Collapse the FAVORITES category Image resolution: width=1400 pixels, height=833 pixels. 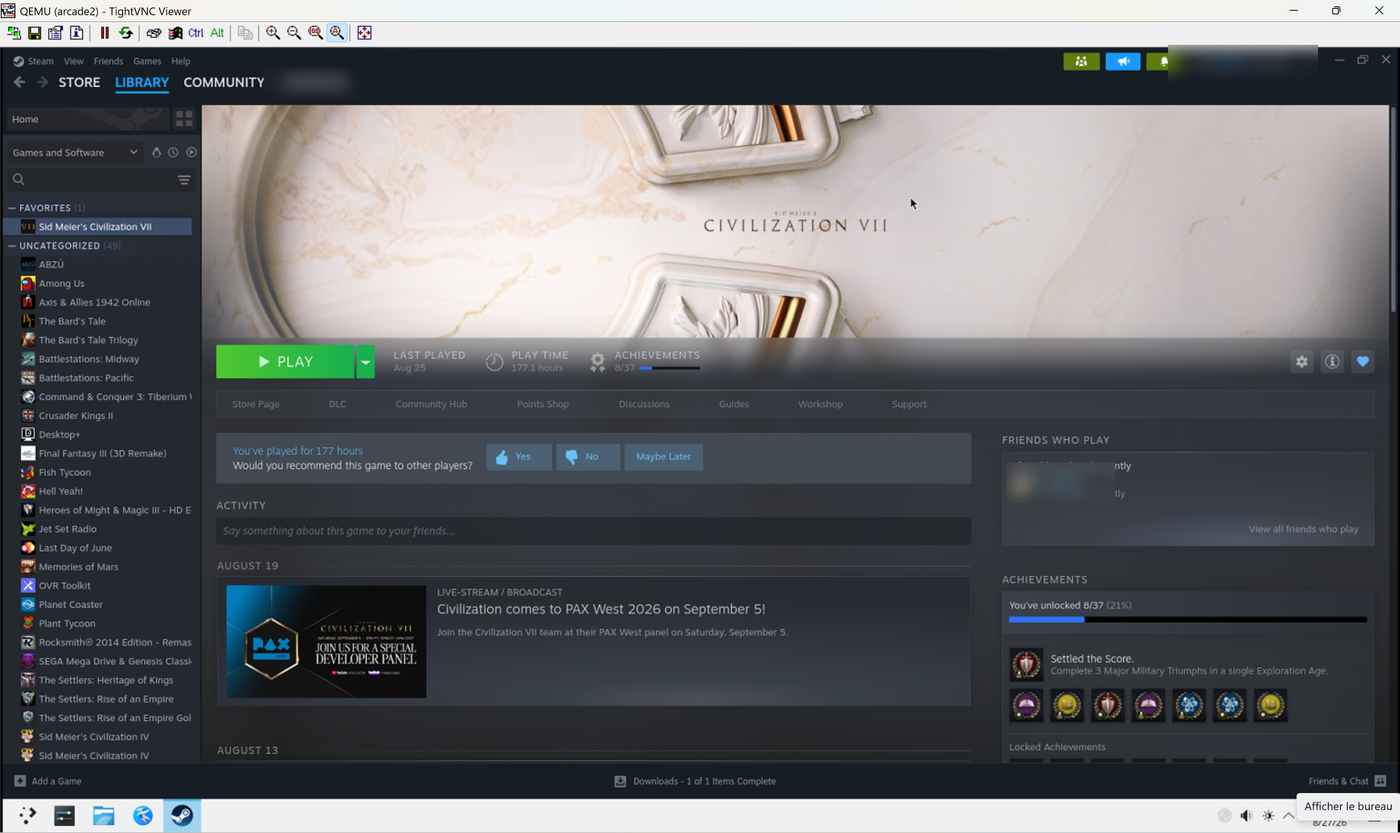click(x=12, y=208)
